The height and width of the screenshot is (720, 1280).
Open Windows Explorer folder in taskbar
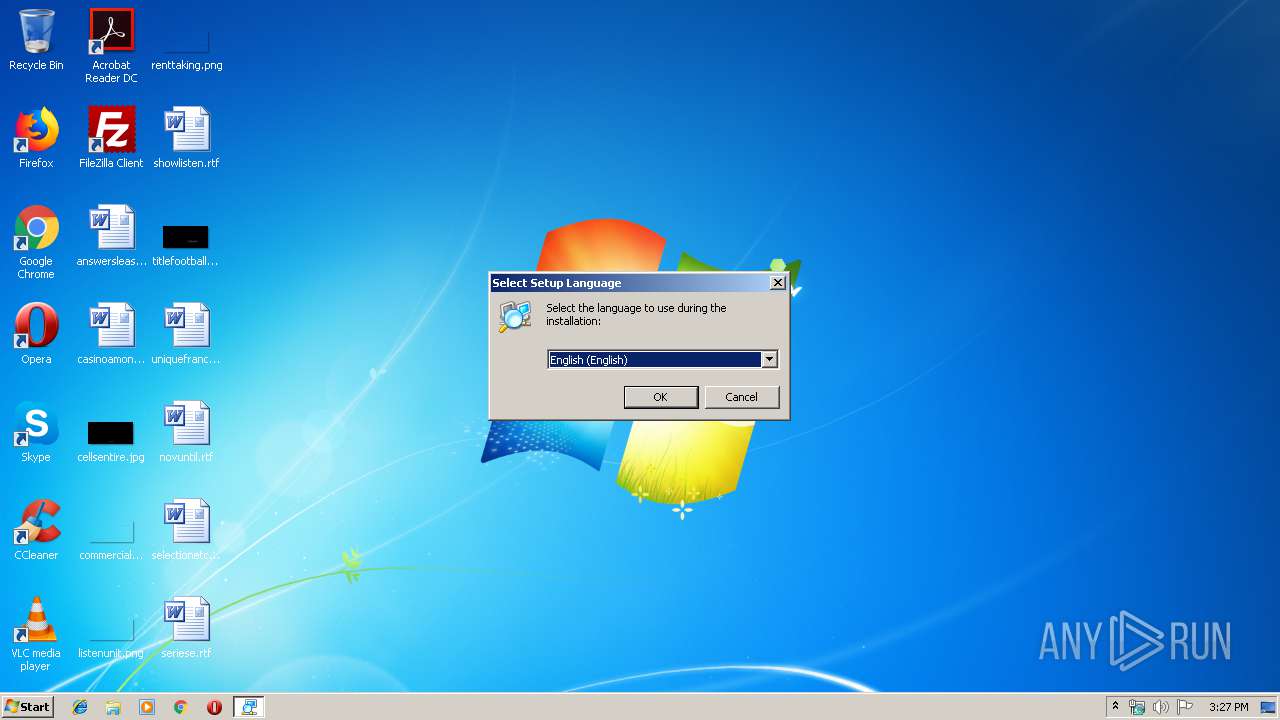[113, 707]
